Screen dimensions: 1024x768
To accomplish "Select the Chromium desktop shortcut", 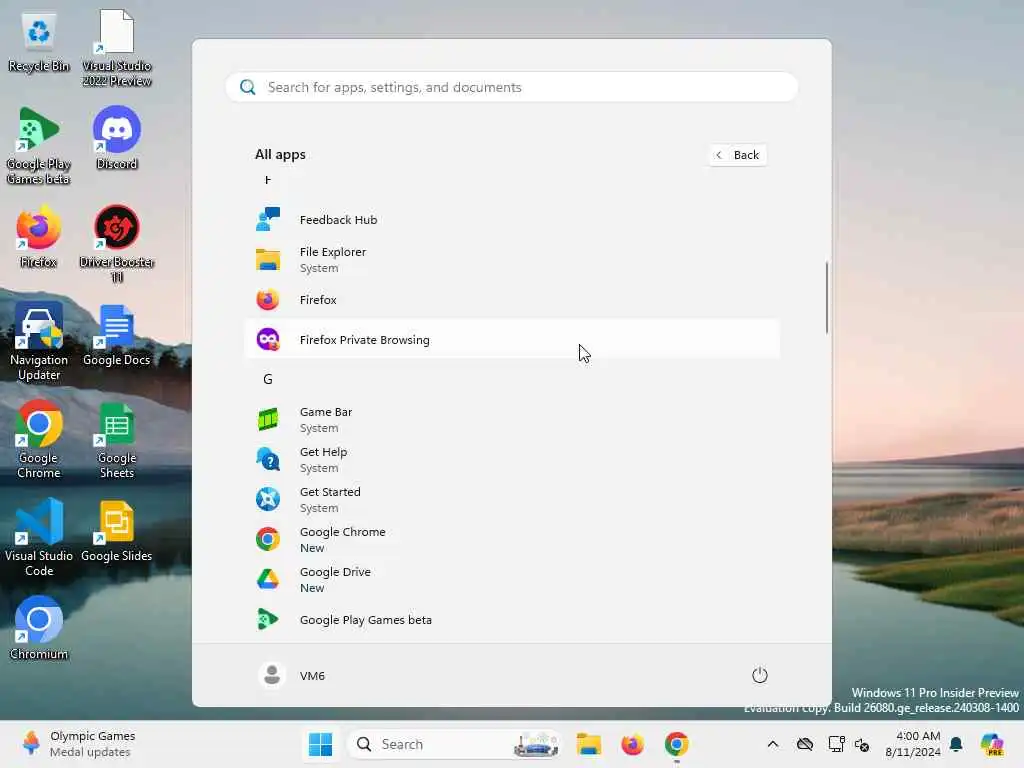I will (x=39, y=628).
